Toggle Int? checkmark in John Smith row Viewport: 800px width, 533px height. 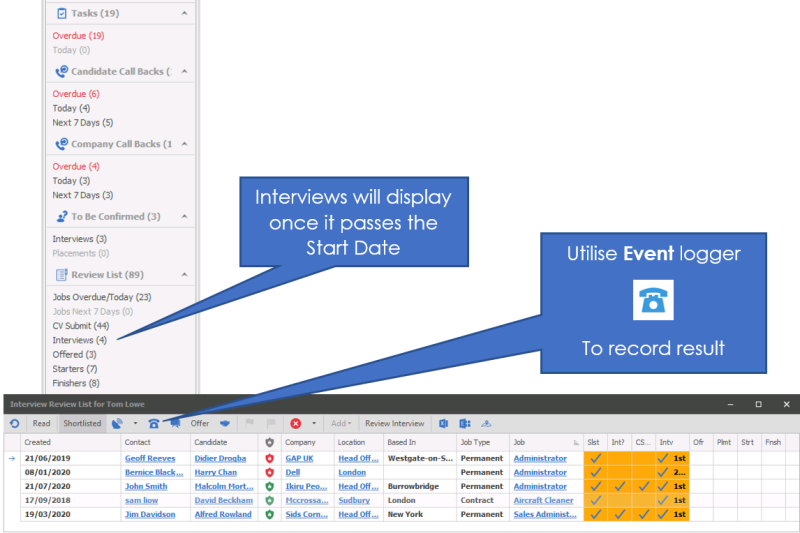(x=620, y=486)
